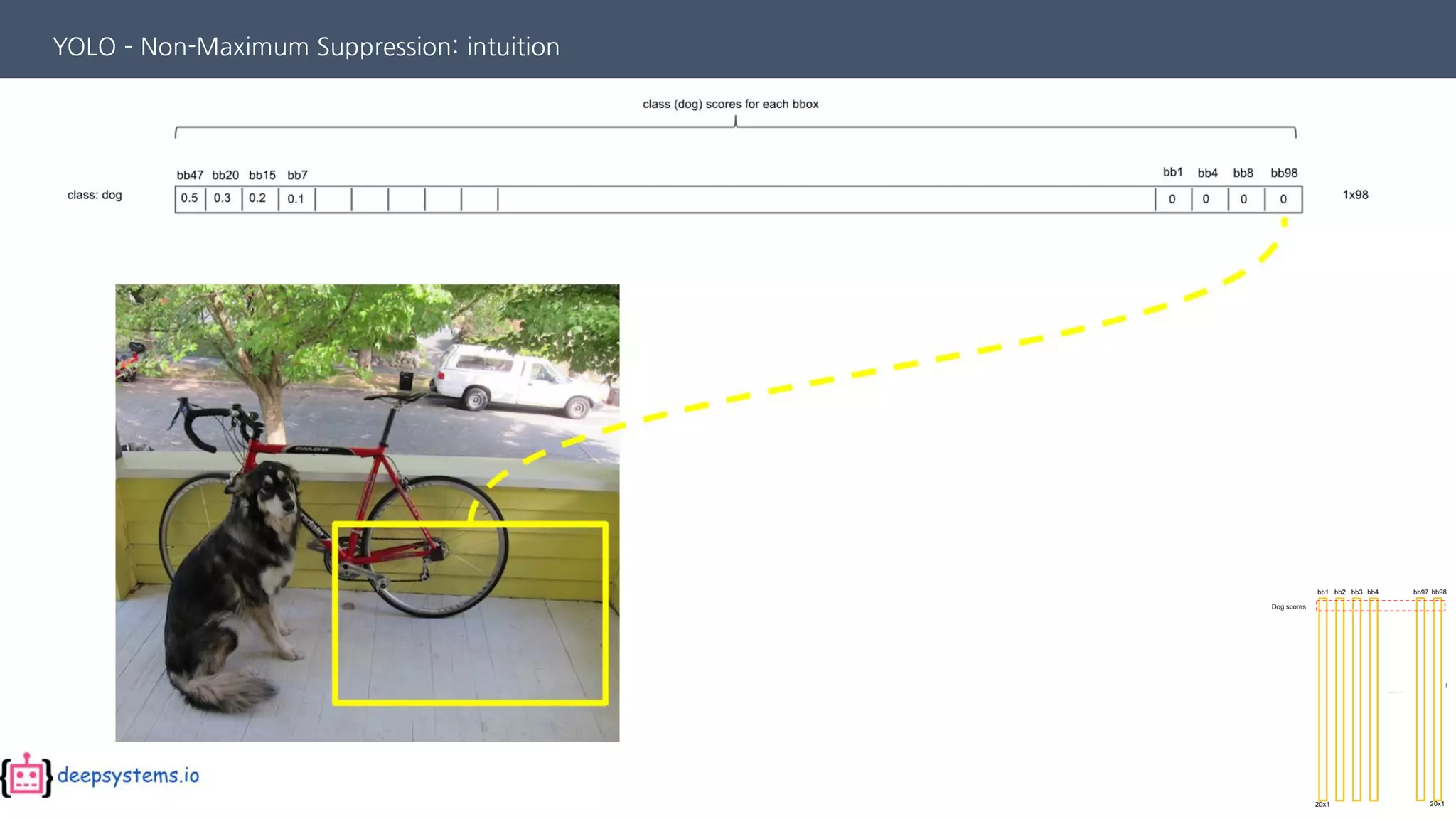Click the 0.5 score cell under bb47
The image size is (1456, 819).
(x=190, y=198)
